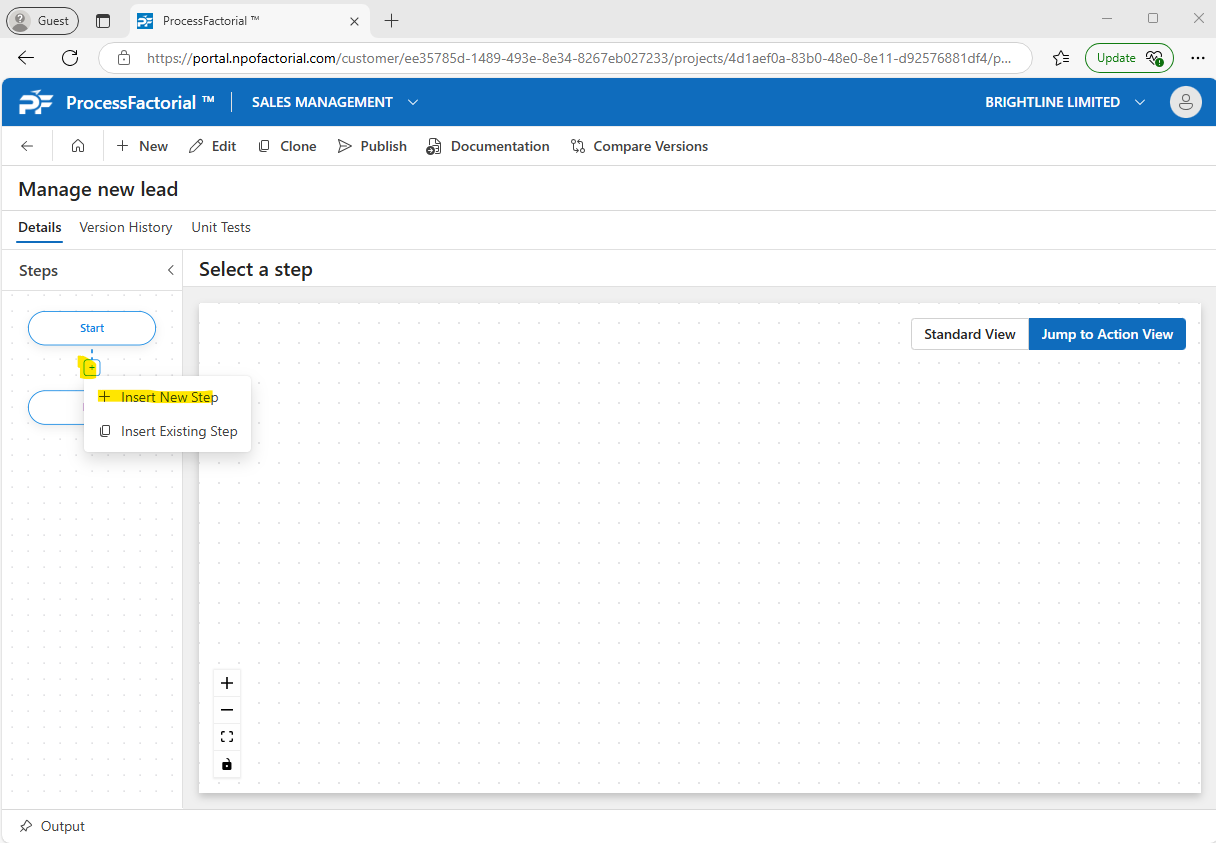Switch to Standard View
This screenshot has width=1216, height=843.
[969, 334]
